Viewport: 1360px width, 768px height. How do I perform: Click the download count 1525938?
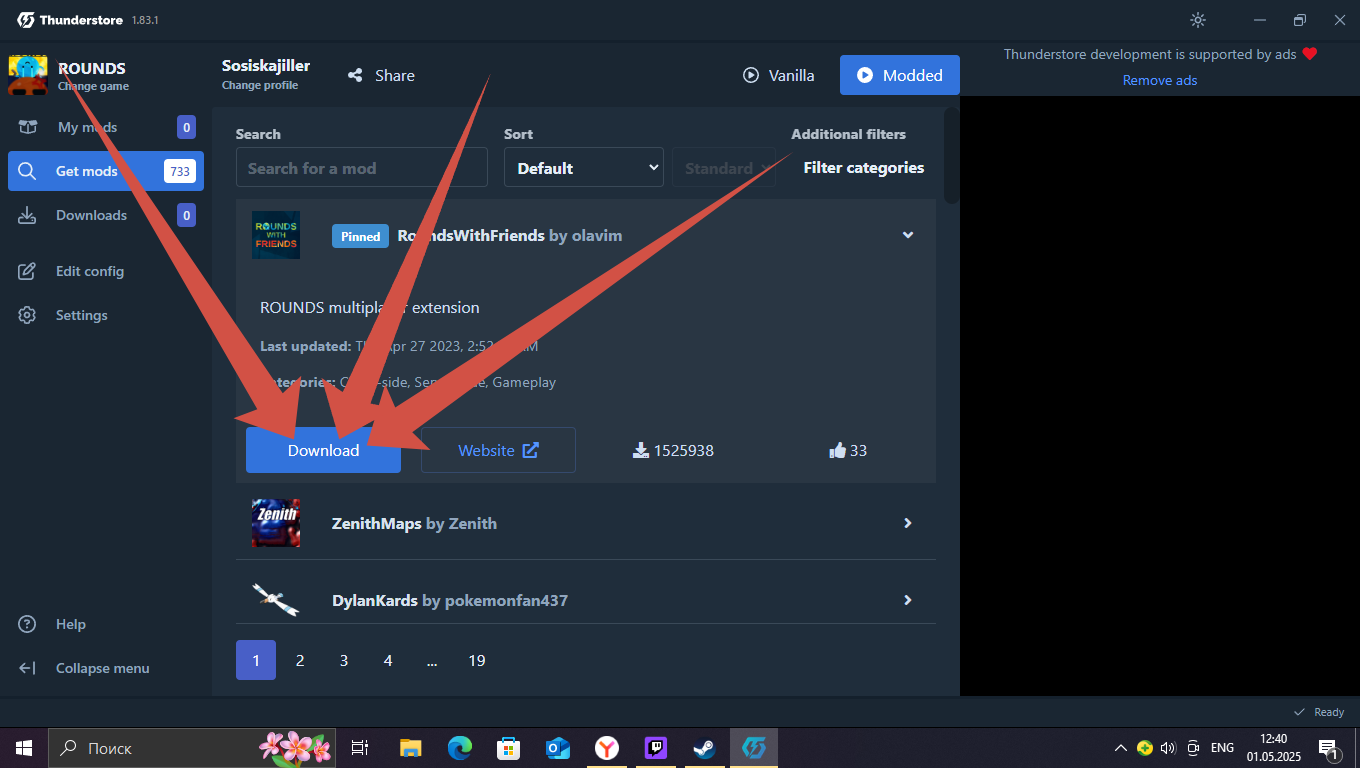[x=674, y=451]
